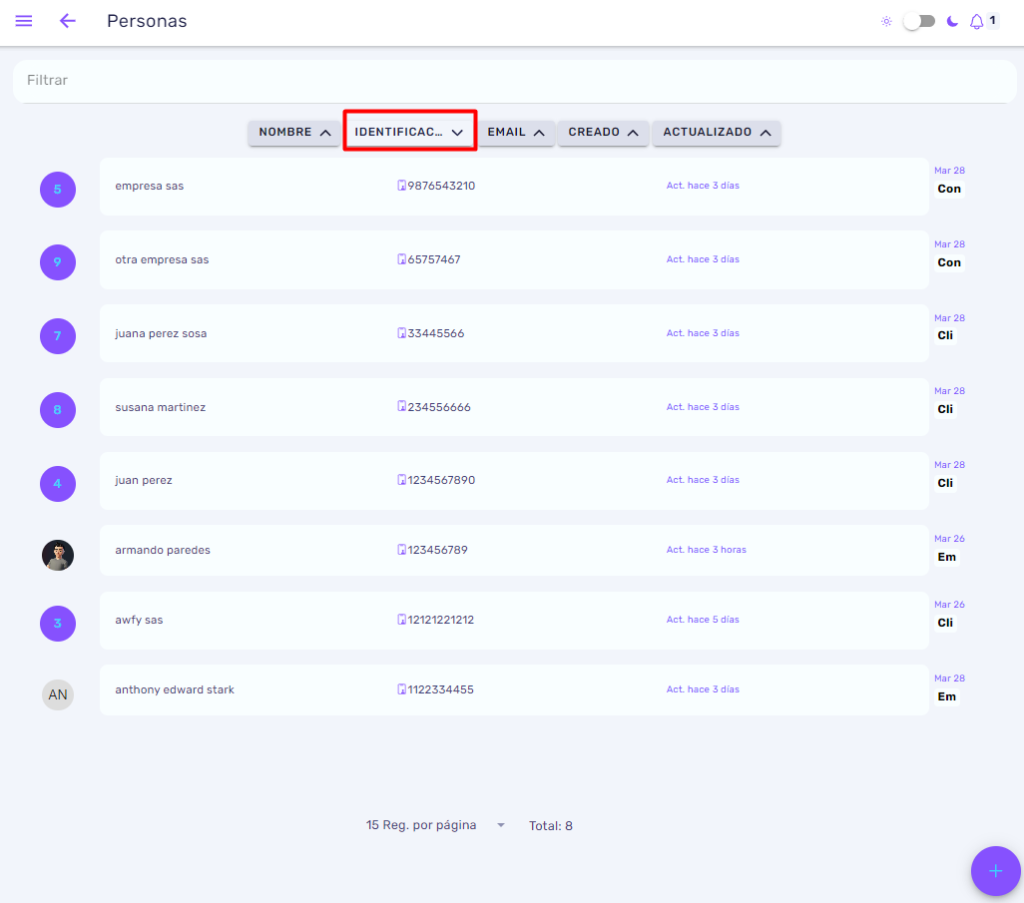Click Em tag on armando paredes row
The width and height of the screenshot is (1024, 903).
[x=946, y=557]
